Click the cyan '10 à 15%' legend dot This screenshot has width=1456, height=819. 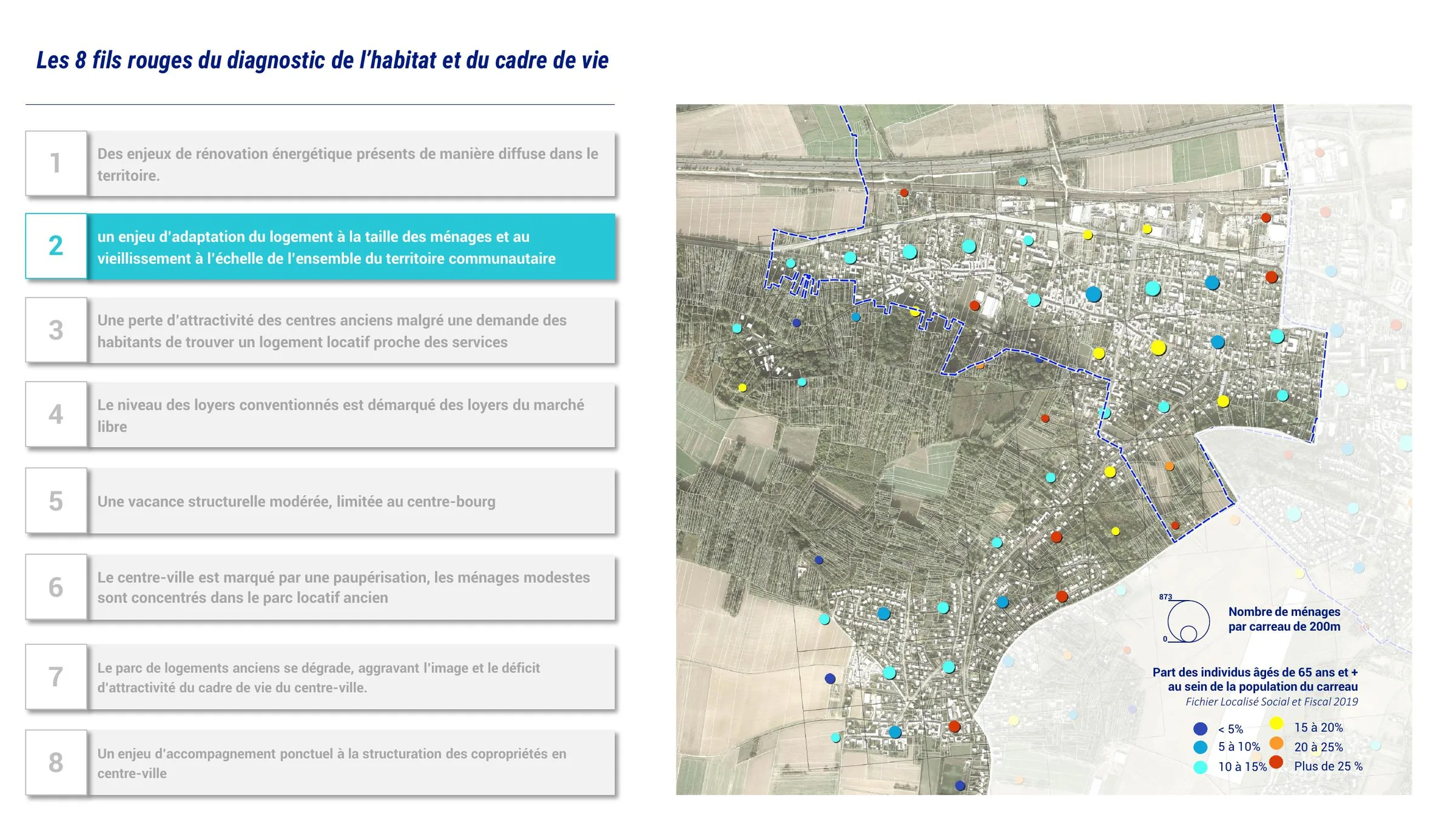point(1200,767)
